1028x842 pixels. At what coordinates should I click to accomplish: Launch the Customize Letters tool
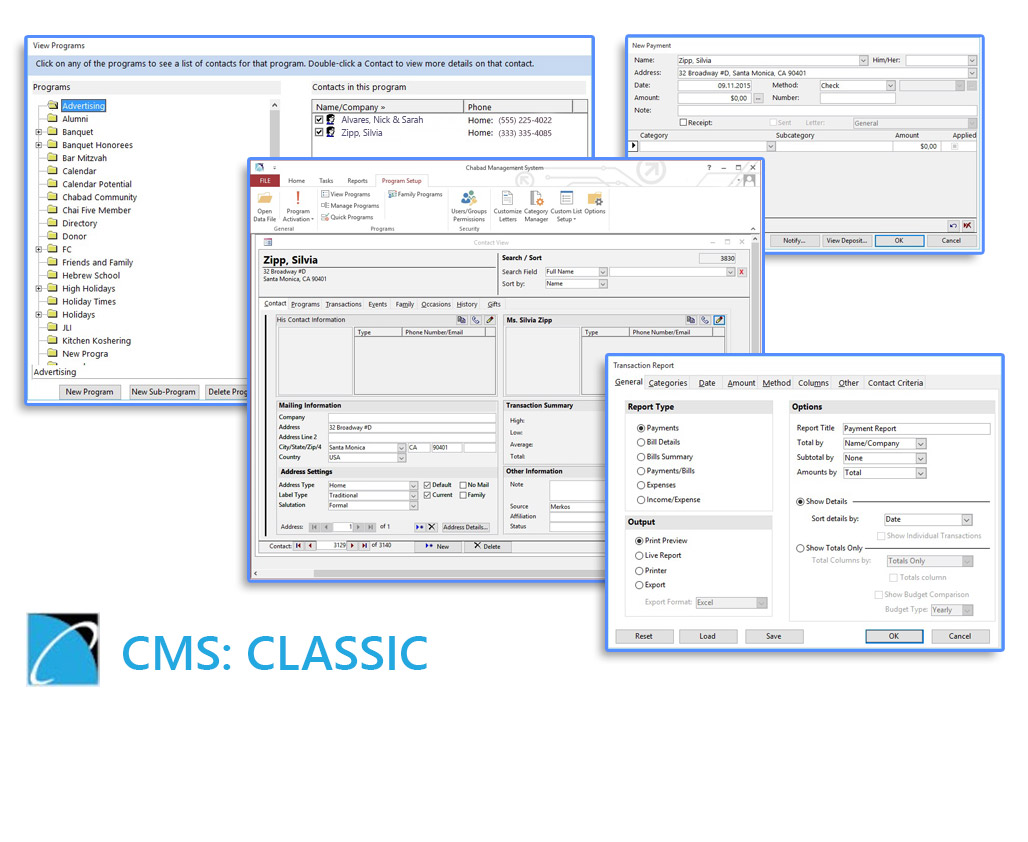[x=508, y=199]
